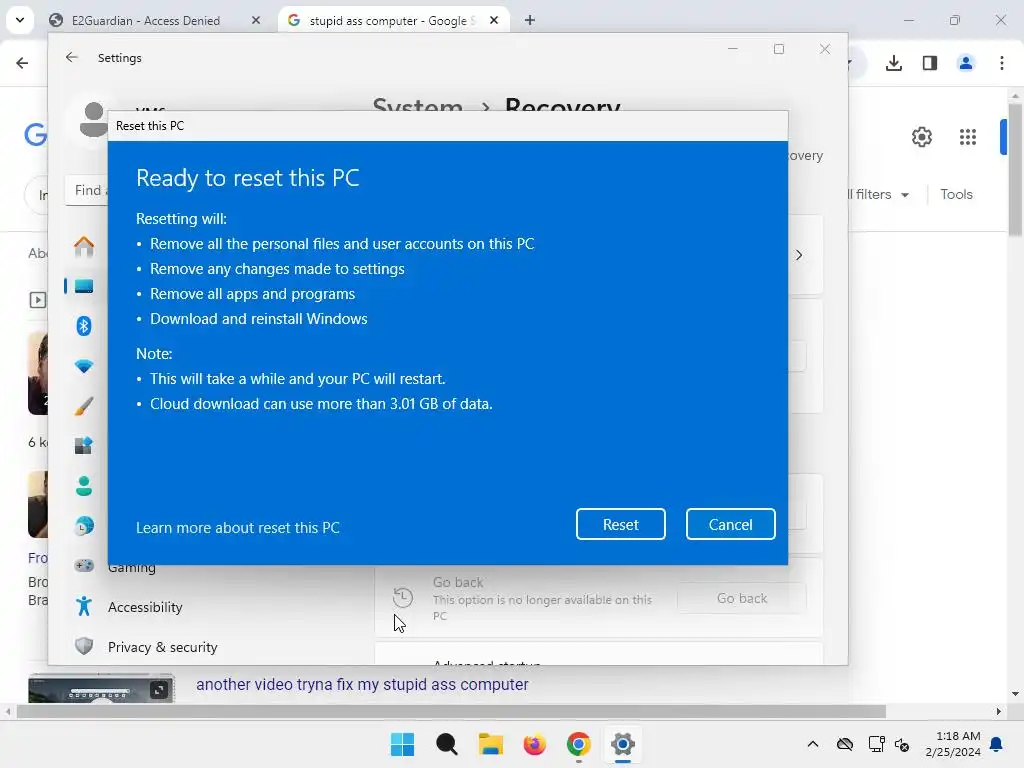Open Time & language clock icon

coord(84,526)
